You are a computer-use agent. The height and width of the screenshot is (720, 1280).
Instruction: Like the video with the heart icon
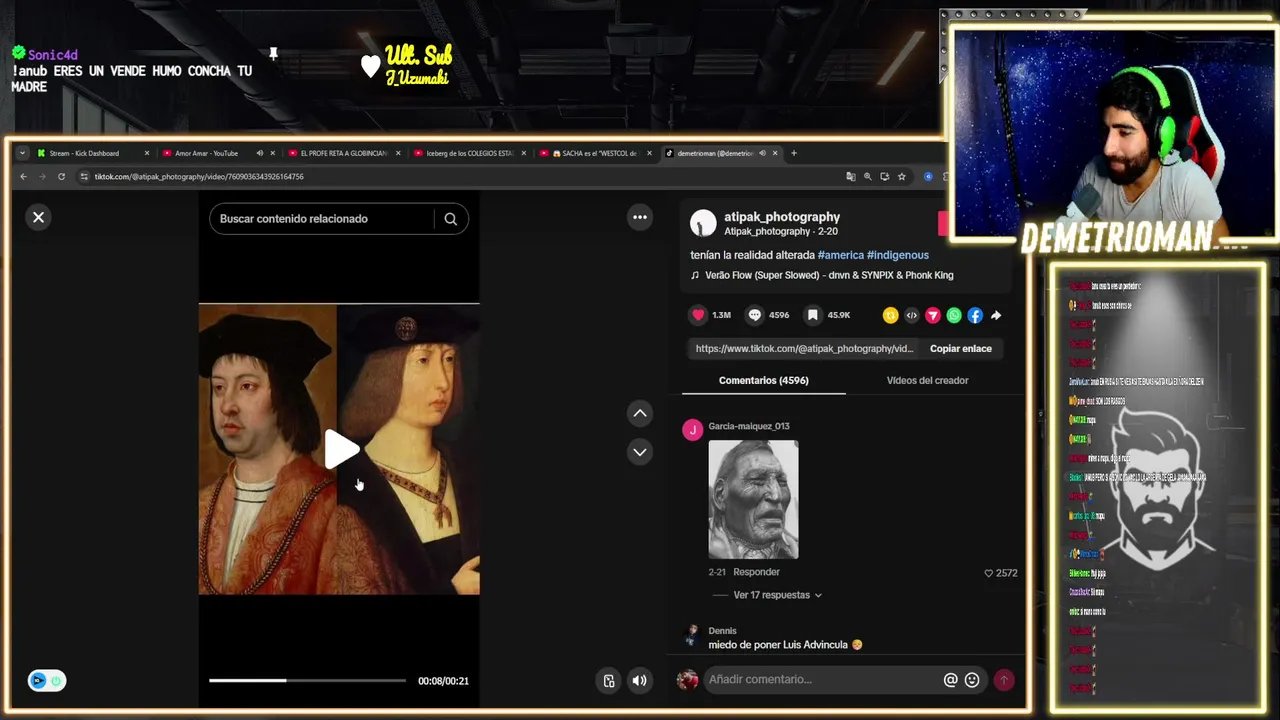pyautogui.click(x=698, y=315)
